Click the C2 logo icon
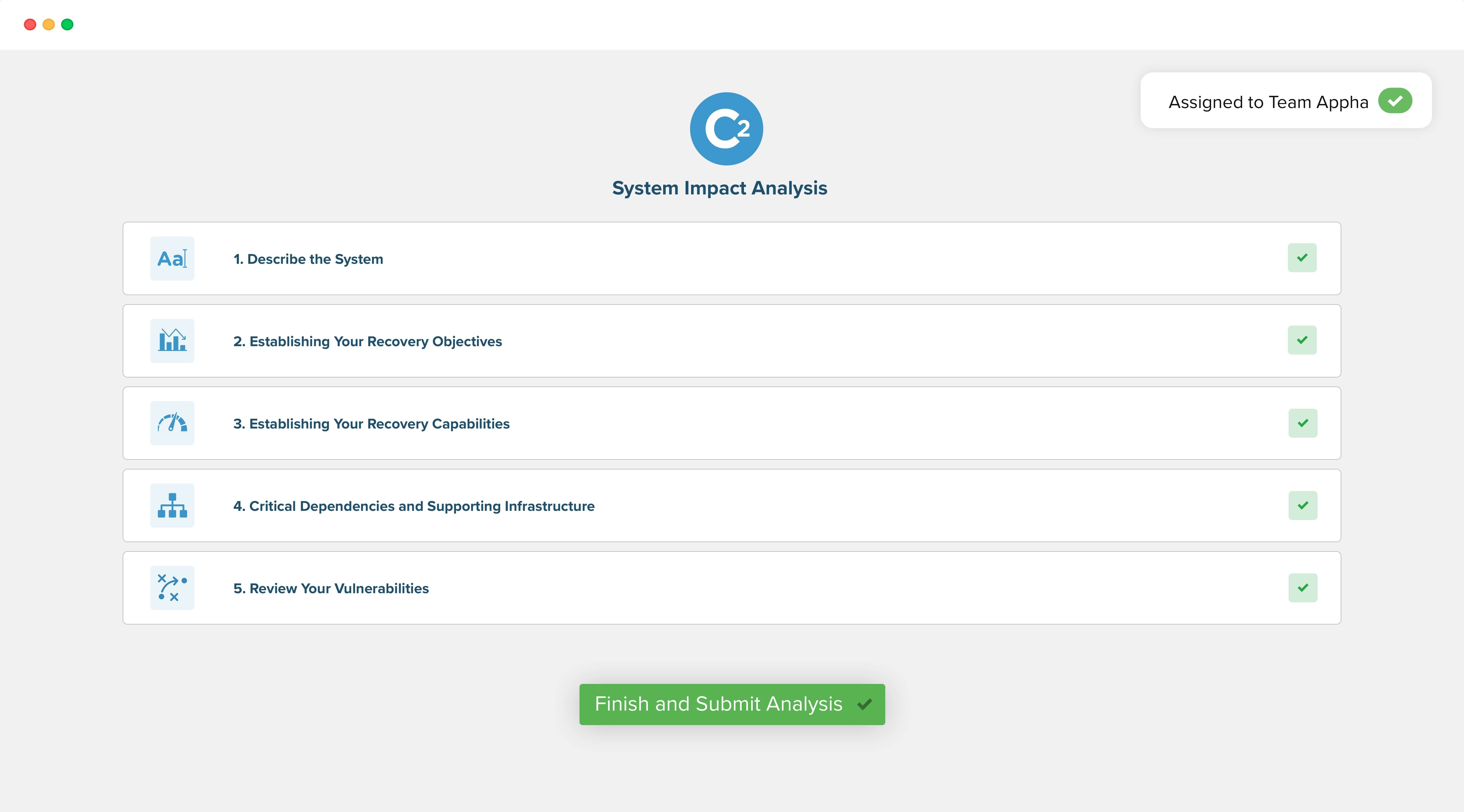The width and height of the screenshot is (1464, 812). pos(726,129)
